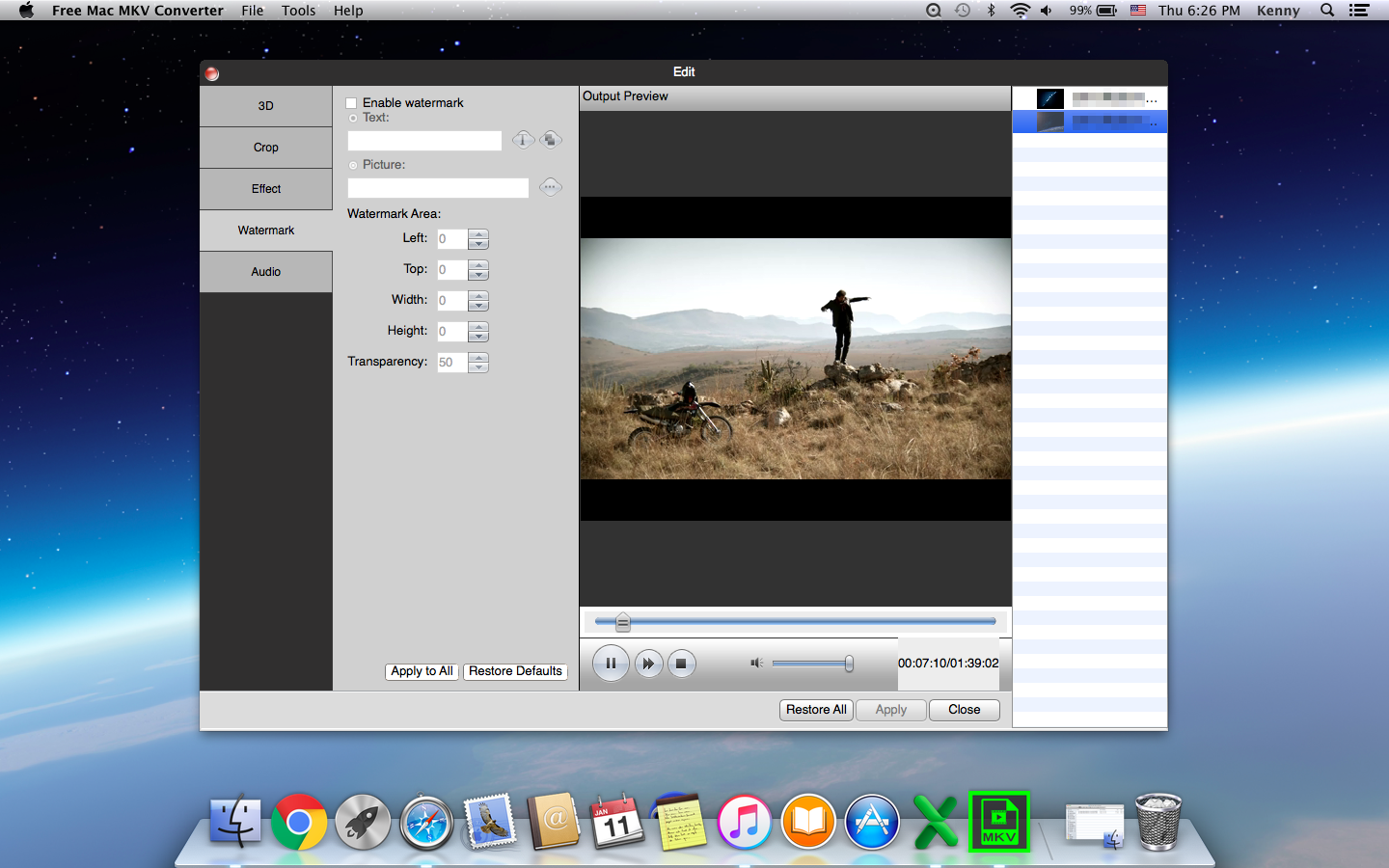This screenshot has width=1389, height=868.
Task: Click the Close button
Action: coord(965,710)
